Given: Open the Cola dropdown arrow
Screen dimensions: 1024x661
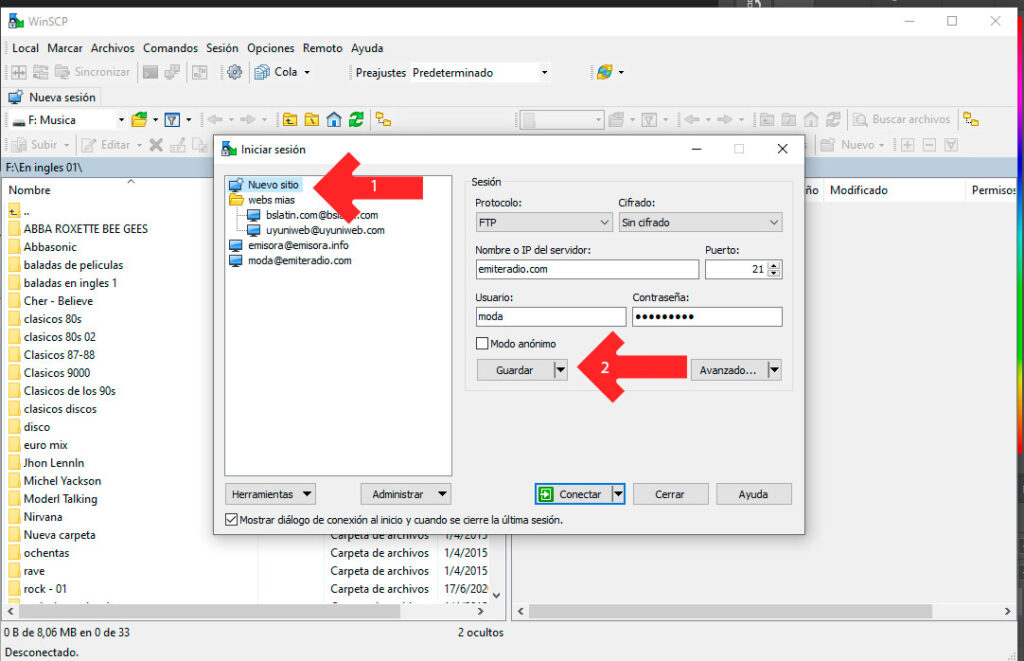Looking at the screenshot, I should [x=307, y=73].
